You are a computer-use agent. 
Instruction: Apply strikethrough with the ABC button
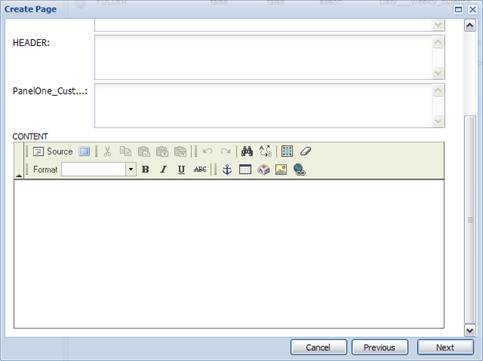click(x=200, y=169)
